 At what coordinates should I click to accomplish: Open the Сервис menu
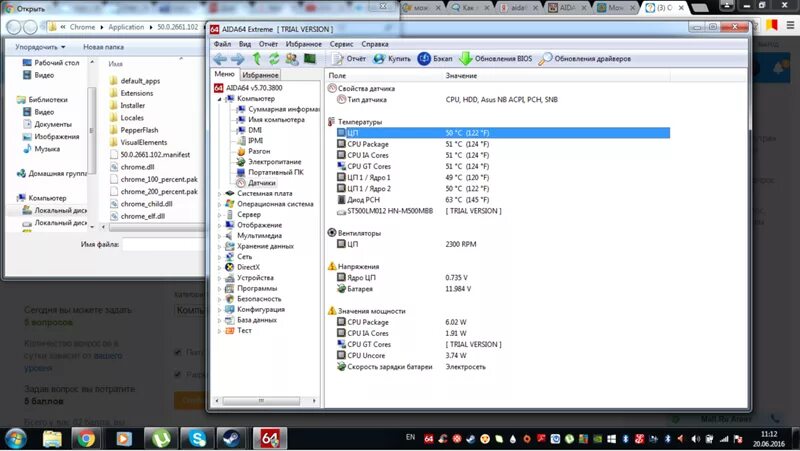tap(341, 44)
